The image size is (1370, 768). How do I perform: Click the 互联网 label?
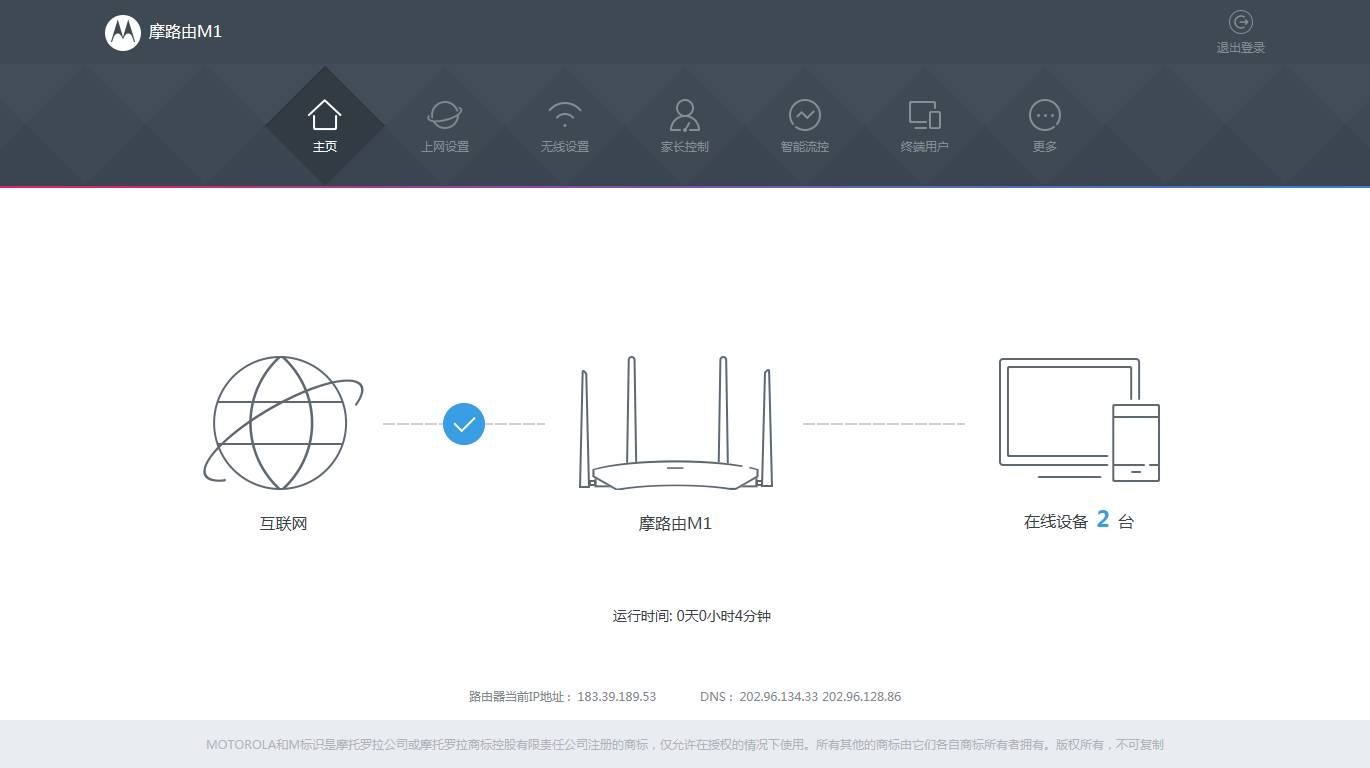pyautogui.click(x=284, y=523)
